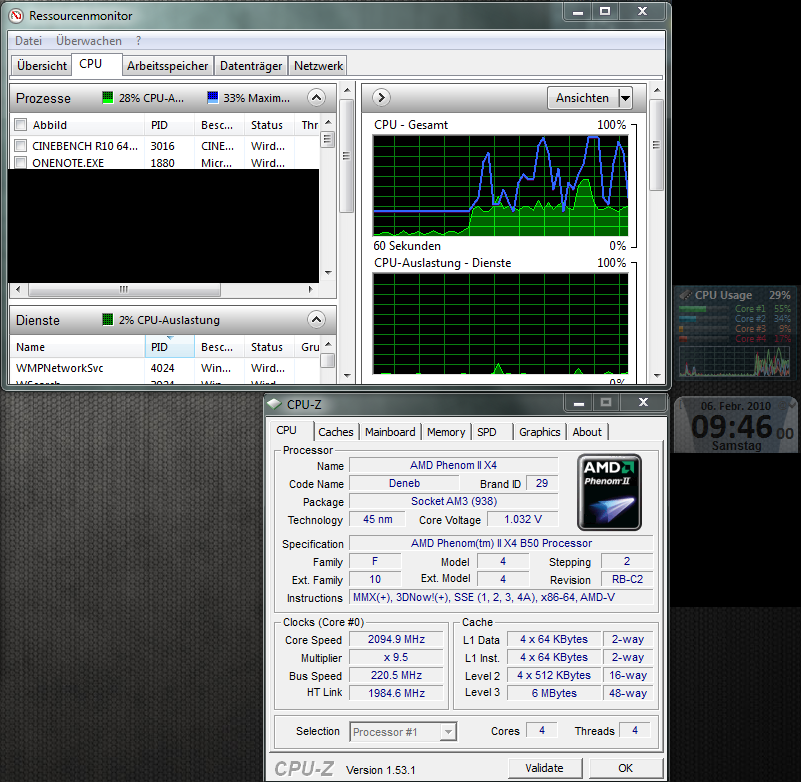Open the Datei menu
The width and height of the screenshot is (801, 782).
point(28,41)
